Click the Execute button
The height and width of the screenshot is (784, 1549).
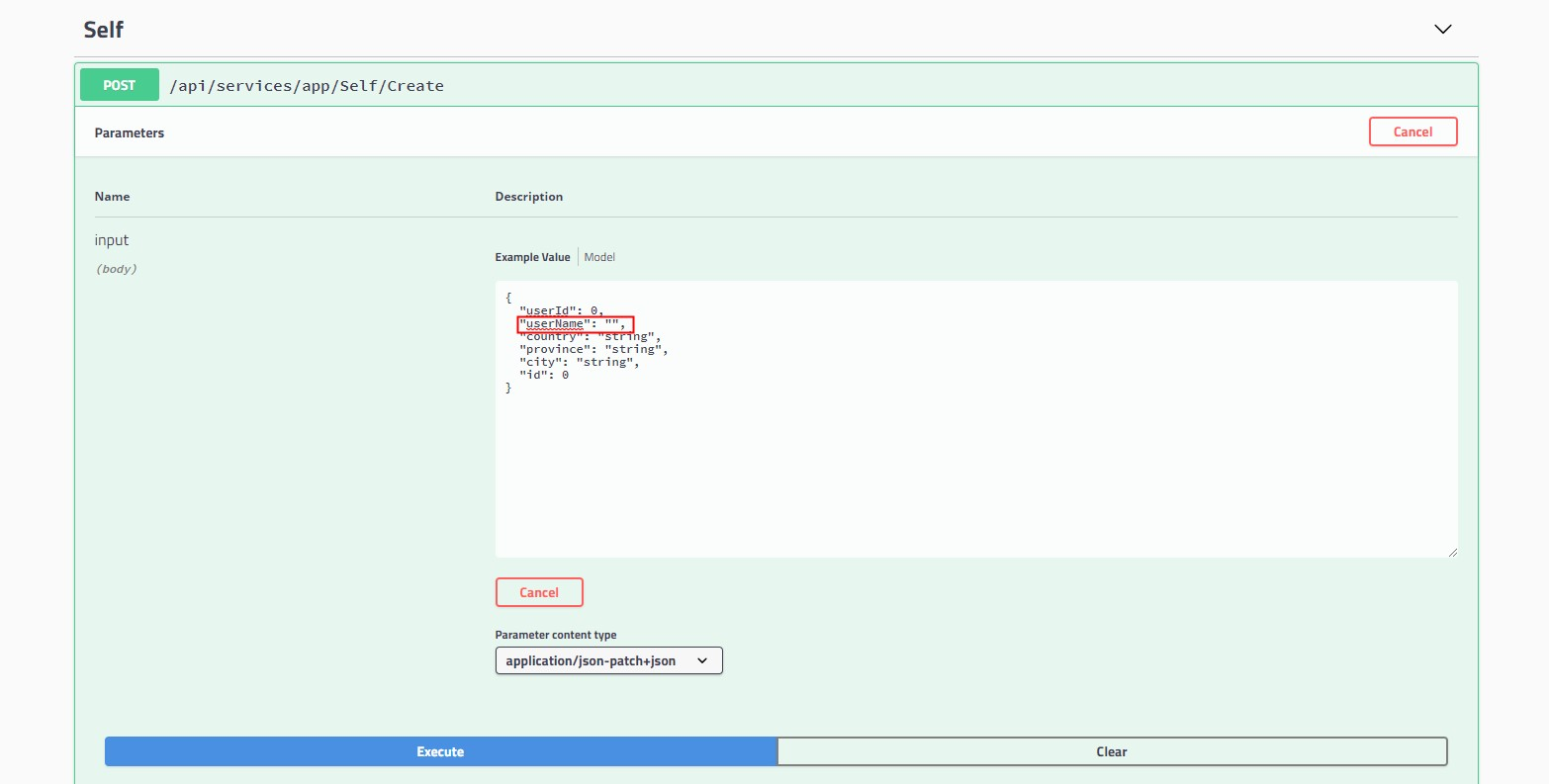(x=440, y=751)
